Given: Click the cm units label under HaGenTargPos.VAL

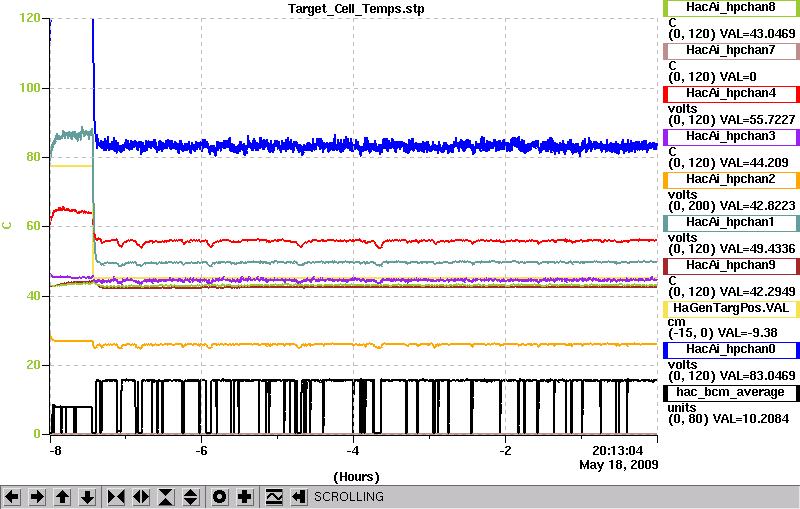Looking at the screenshot, I should pyautogui.click(x=677, y=322).
